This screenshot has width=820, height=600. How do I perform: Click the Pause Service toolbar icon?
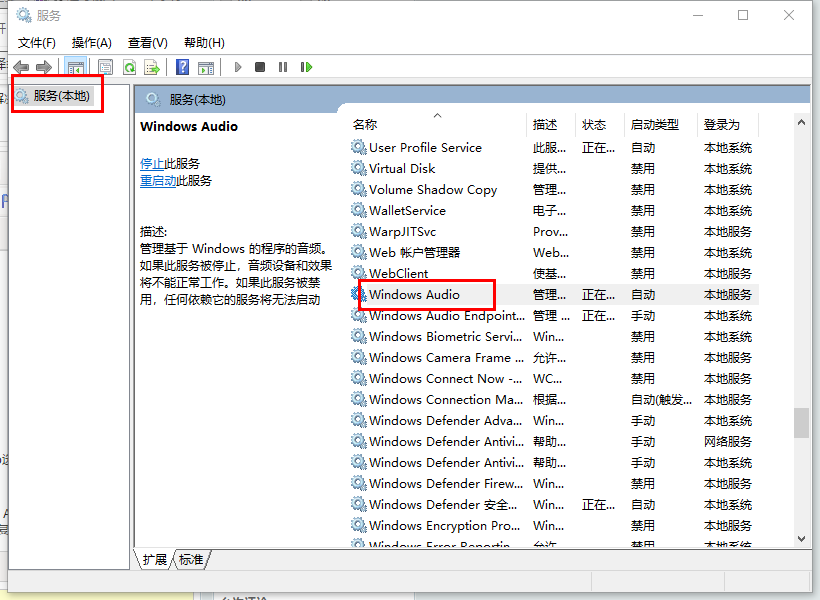(x=283, y=67)
